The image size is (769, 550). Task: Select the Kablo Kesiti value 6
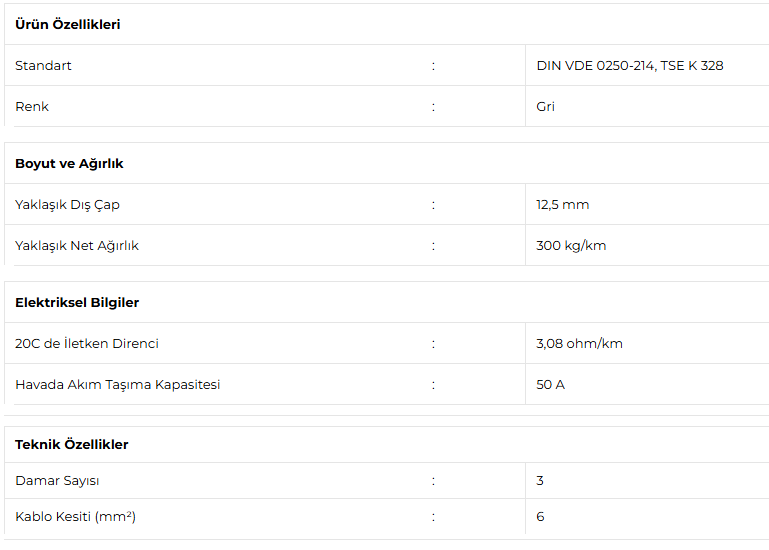540,517
